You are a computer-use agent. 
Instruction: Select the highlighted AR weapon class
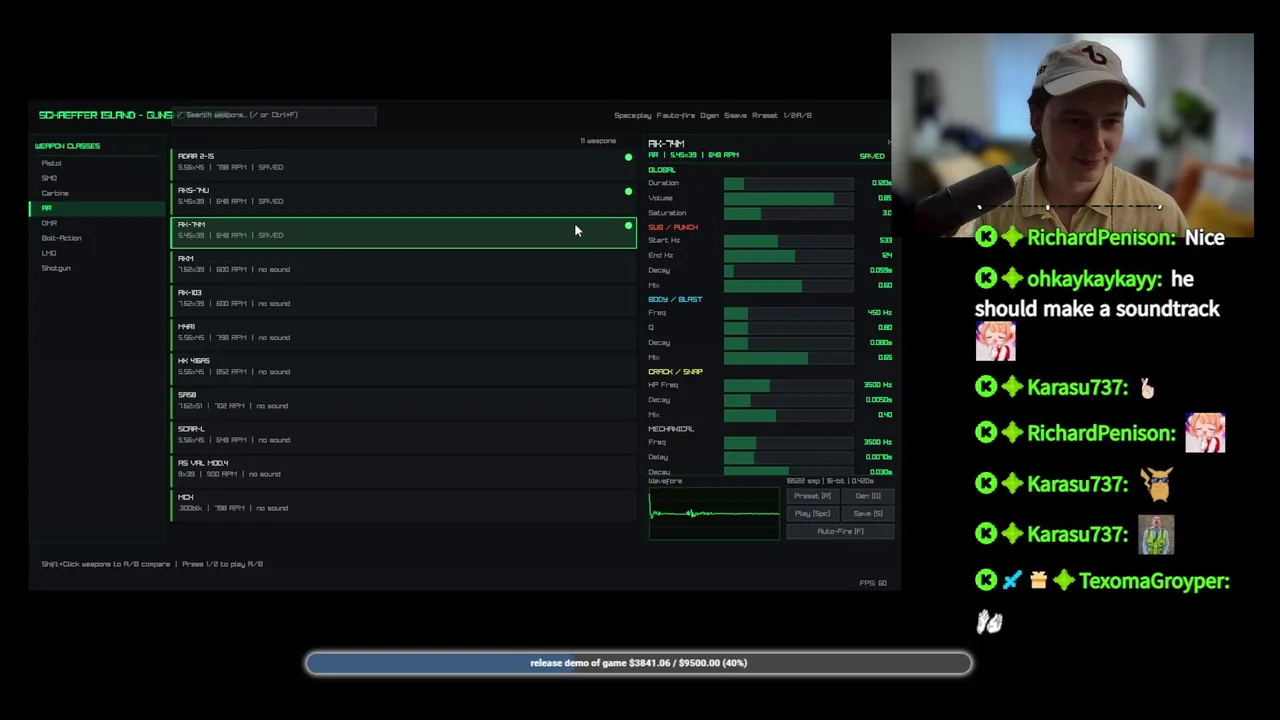coord(97,208)
